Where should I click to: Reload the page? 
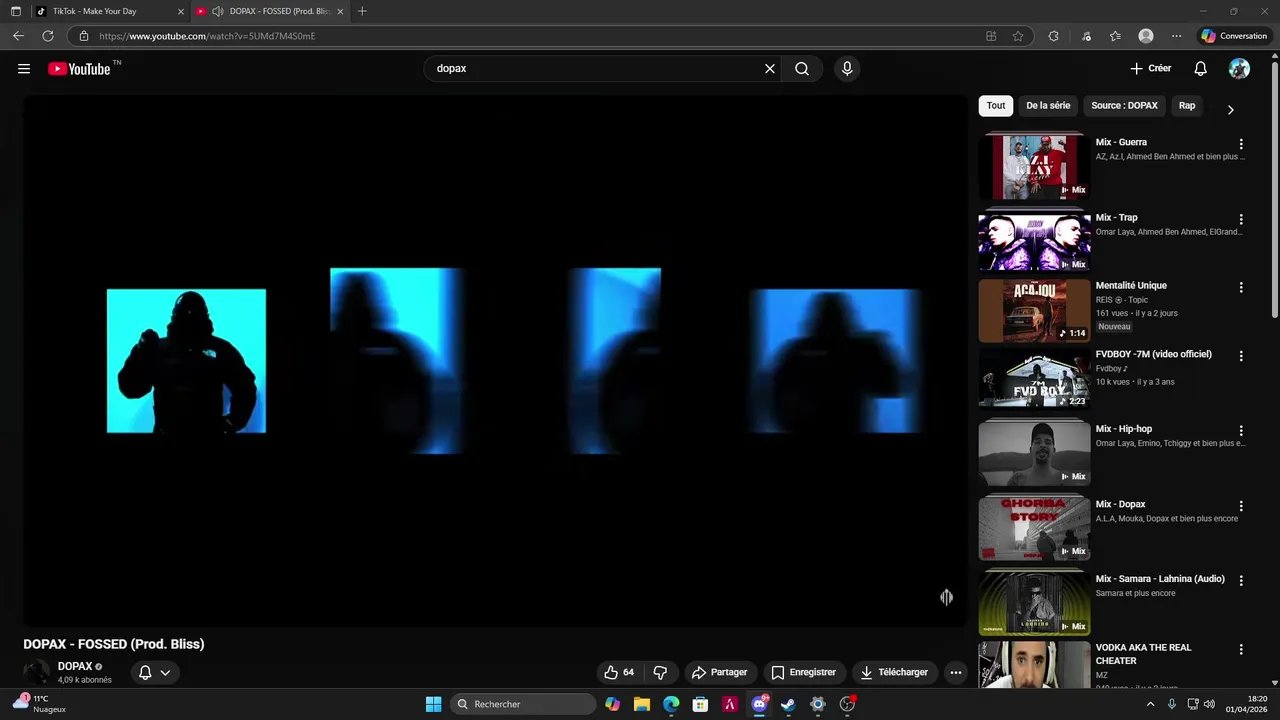tap(48, 36)
